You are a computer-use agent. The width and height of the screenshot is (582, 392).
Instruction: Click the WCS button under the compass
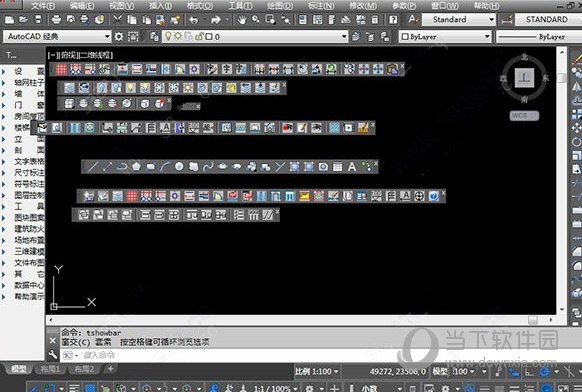pyautogui.click(x=524, y=116)
